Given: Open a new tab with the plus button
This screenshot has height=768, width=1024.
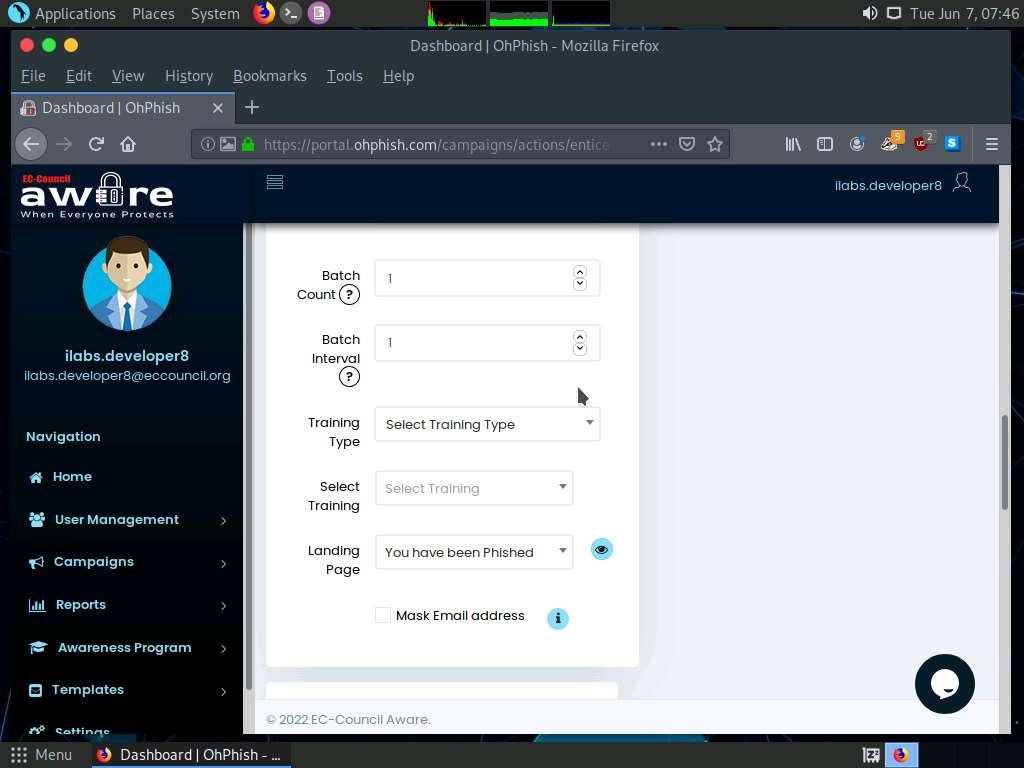Looking at the screenshot, I should (x=251, y=107).
